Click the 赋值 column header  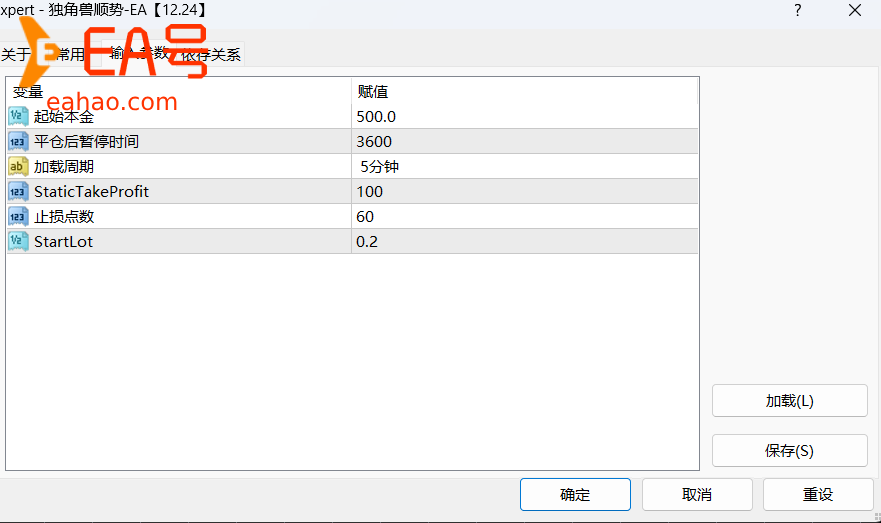pyautogui.click(x=525, y=91)
